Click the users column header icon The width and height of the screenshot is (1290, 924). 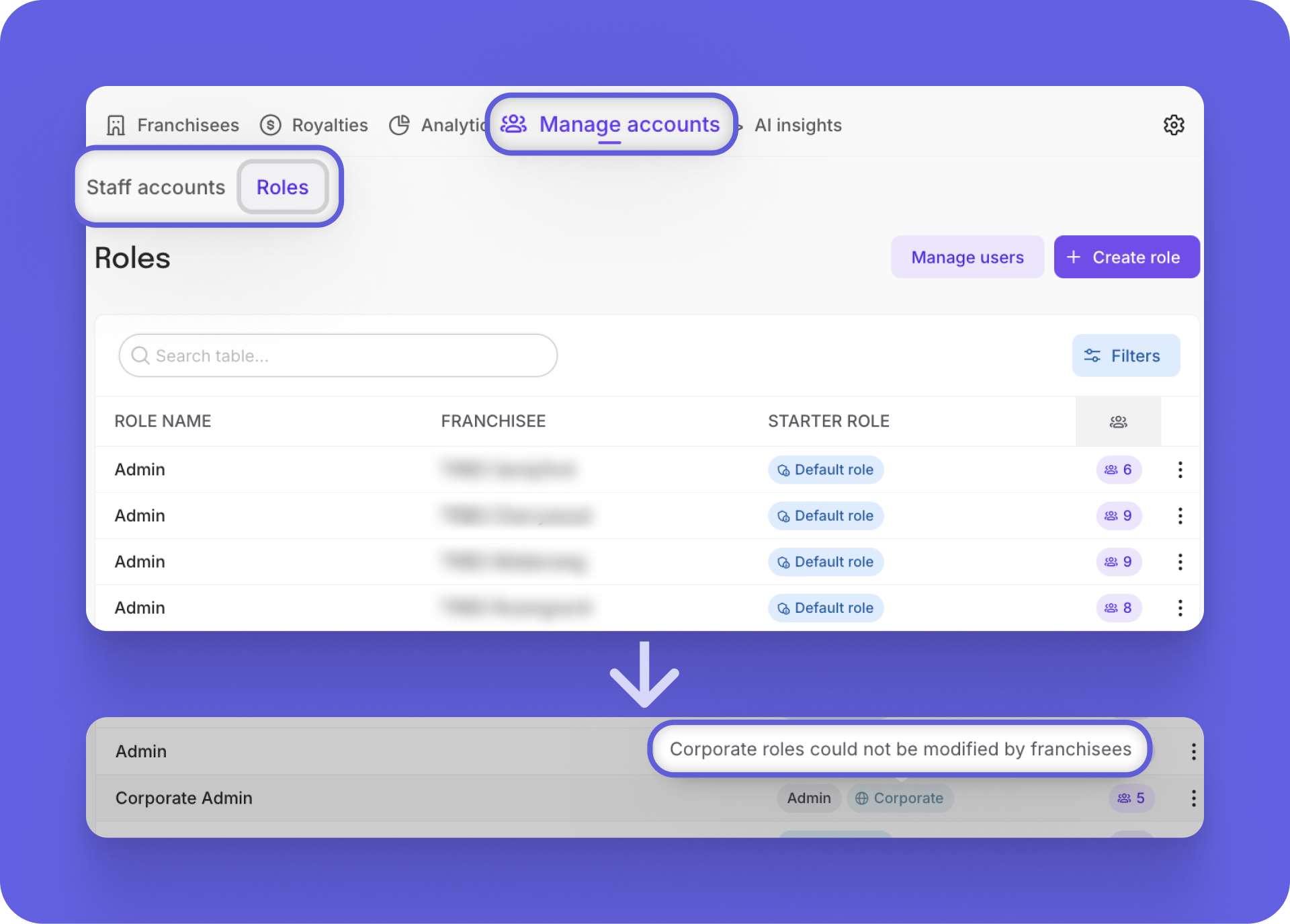[x=1118, y=422]
